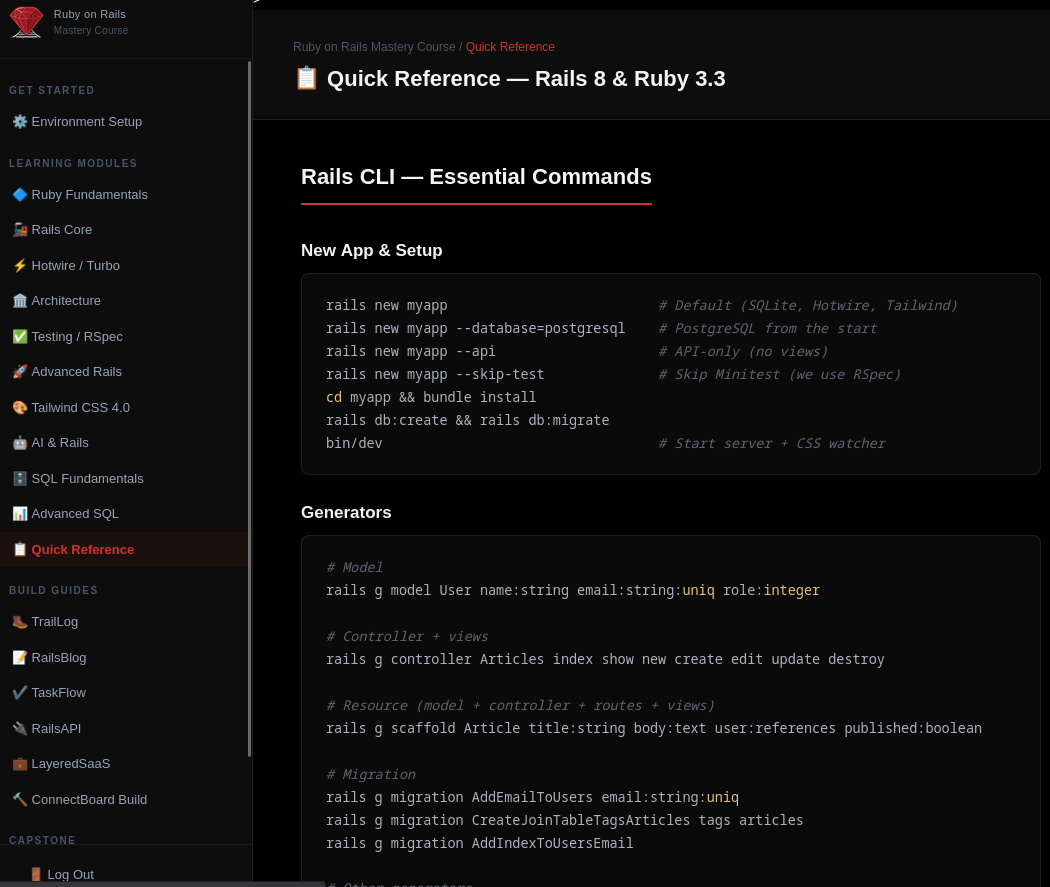Click the Quick Reference breadcrumb
1050x887 pixels.
click(510, 47)
